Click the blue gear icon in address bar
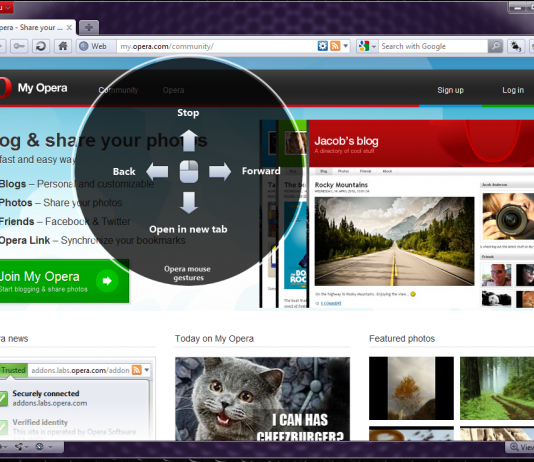Screen dimensions: 534x462 [x=323, y=46]
